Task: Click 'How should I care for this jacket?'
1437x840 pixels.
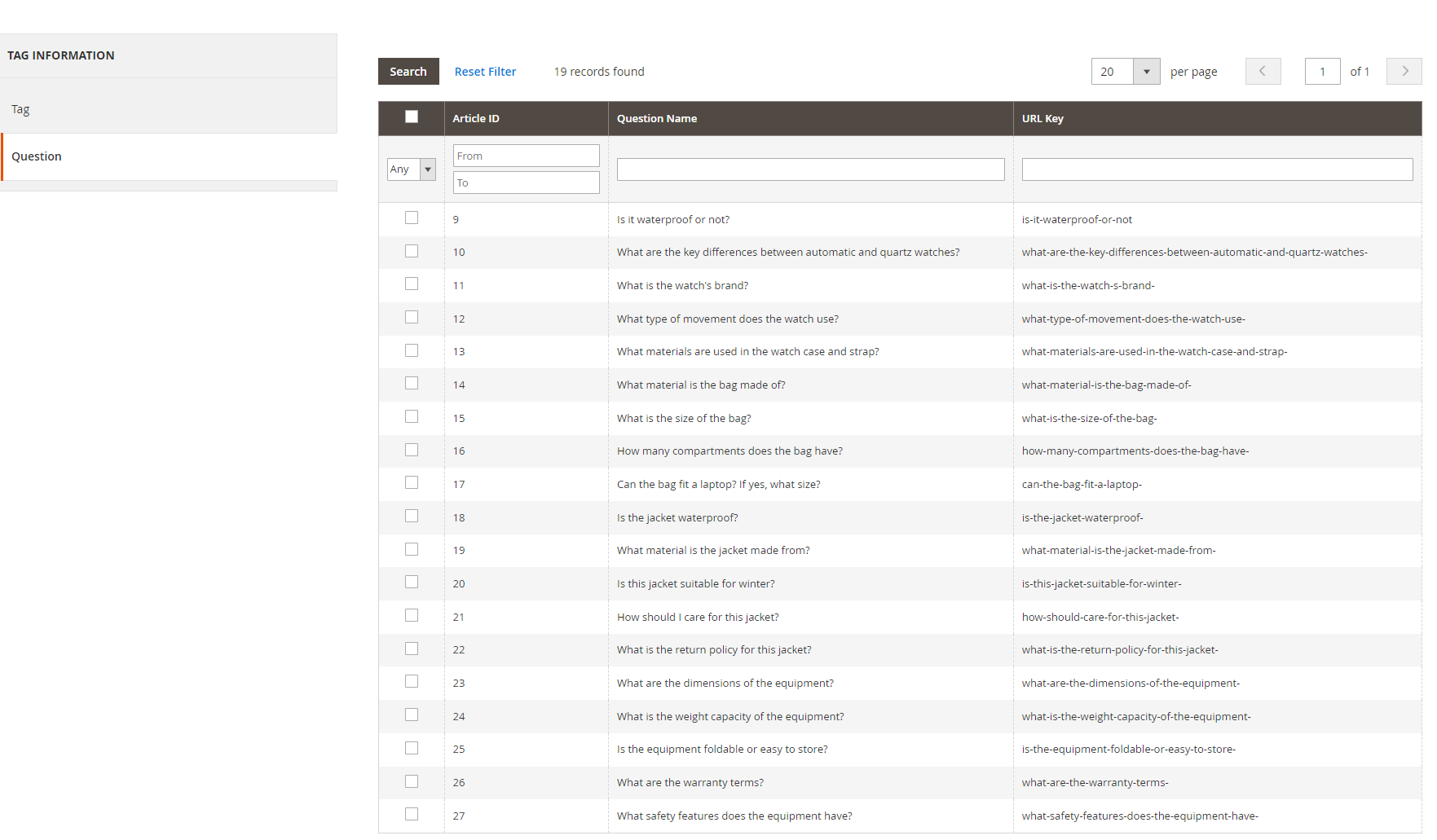Action: [x=698, y=617]
